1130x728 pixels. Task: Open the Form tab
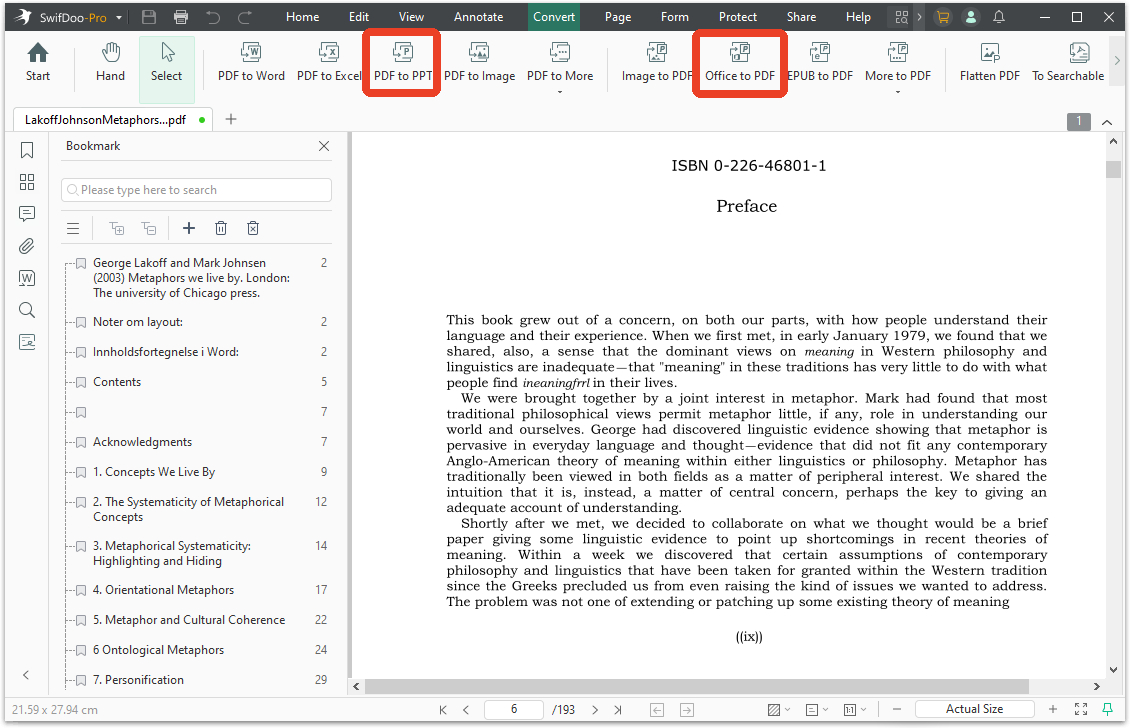click(675, 17)
